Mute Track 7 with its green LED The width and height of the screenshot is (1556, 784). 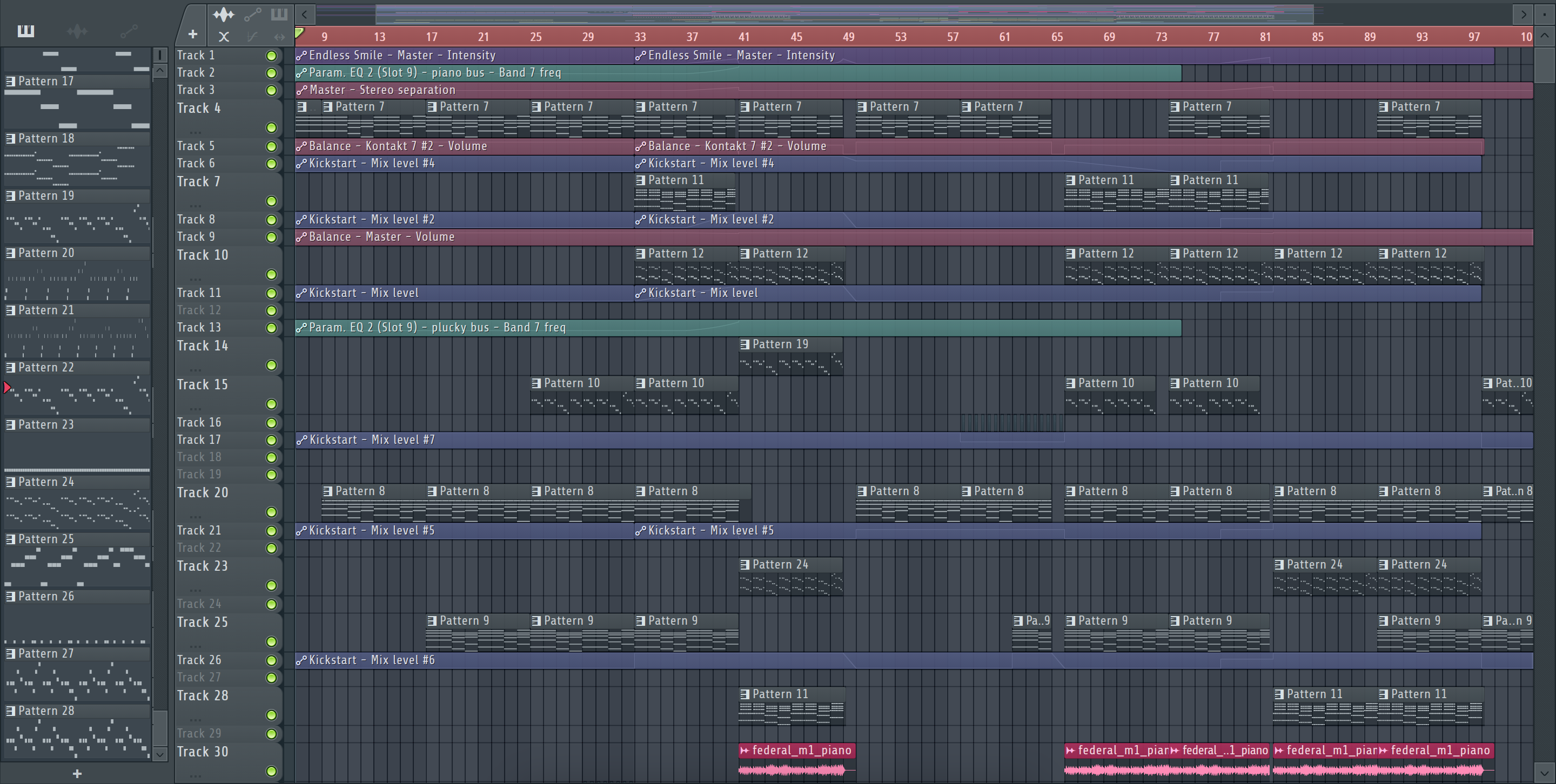click(x=271, y=201)
